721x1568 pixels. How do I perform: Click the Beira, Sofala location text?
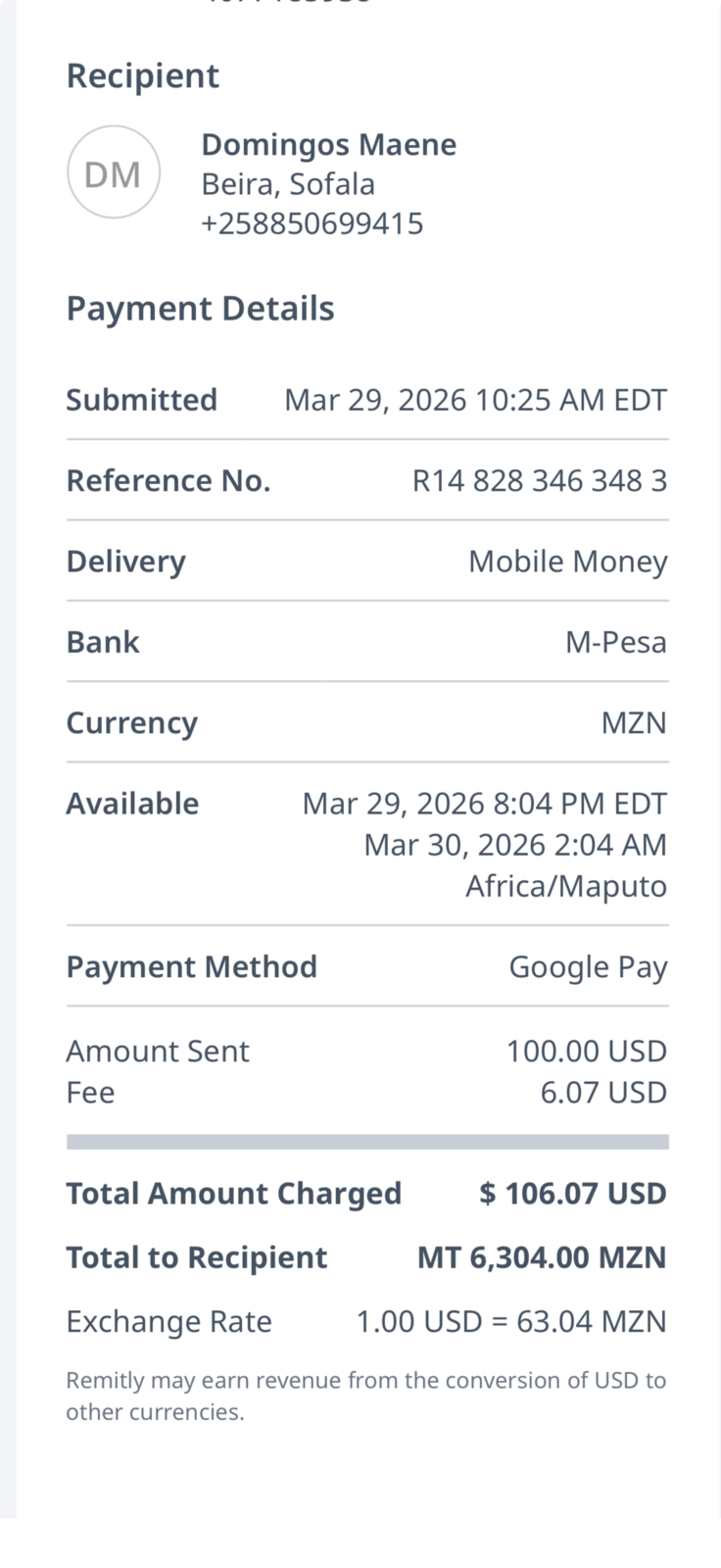click(287, 184)
